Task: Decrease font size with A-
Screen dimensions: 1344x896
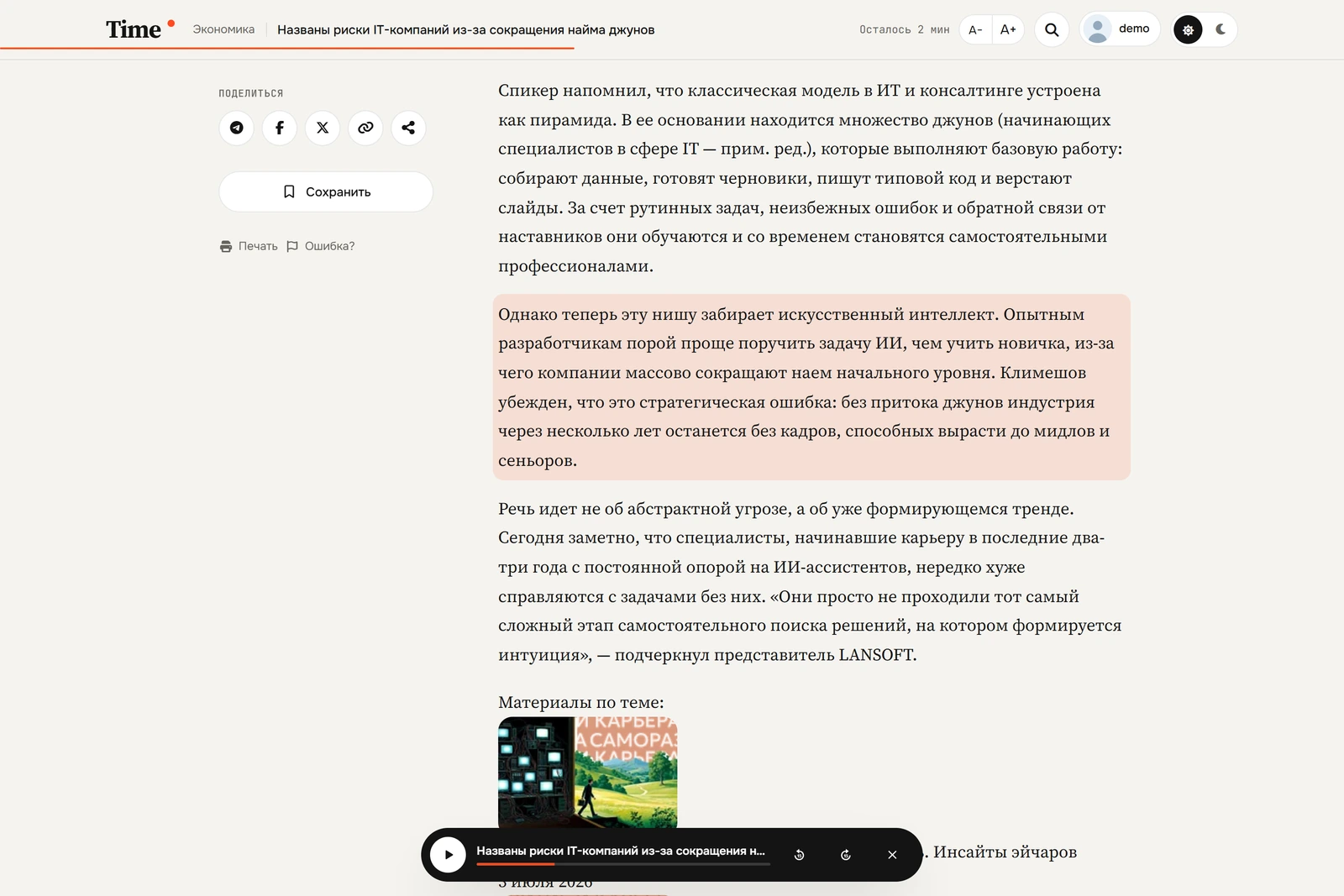Action: 975,29
